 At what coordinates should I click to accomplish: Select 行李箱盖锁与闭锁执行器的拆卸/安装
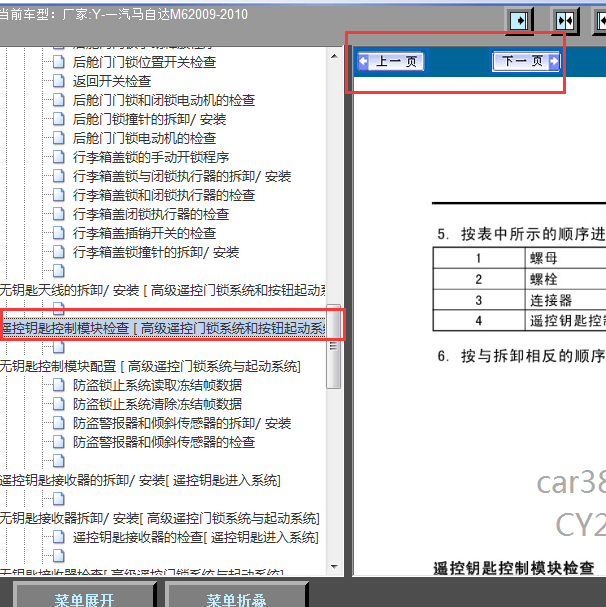click(x=182, y=176)
